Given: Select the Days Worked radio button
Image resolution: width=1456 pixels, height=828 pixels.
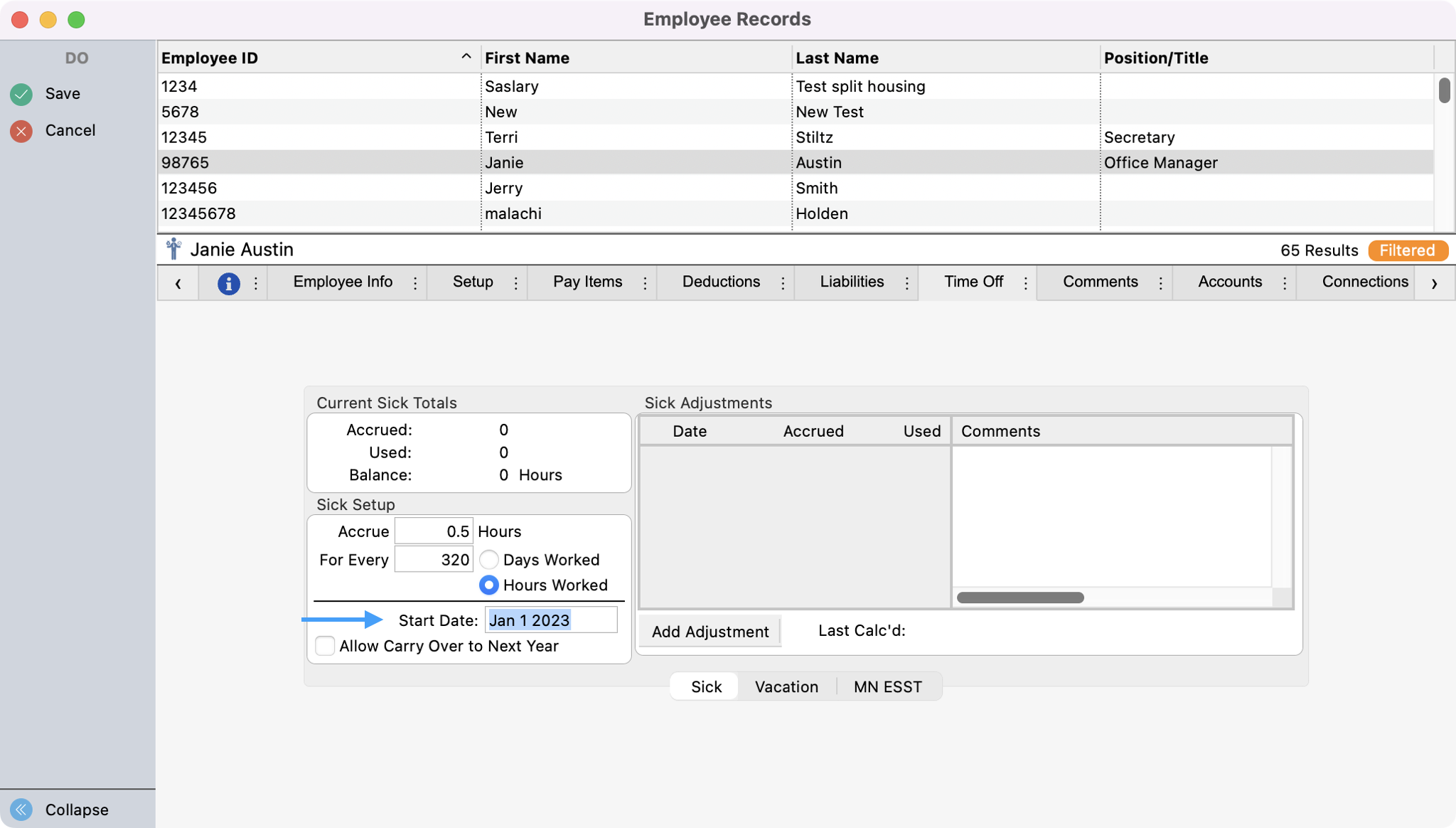Looking at the screenshot, I should (x=489, y=560).
